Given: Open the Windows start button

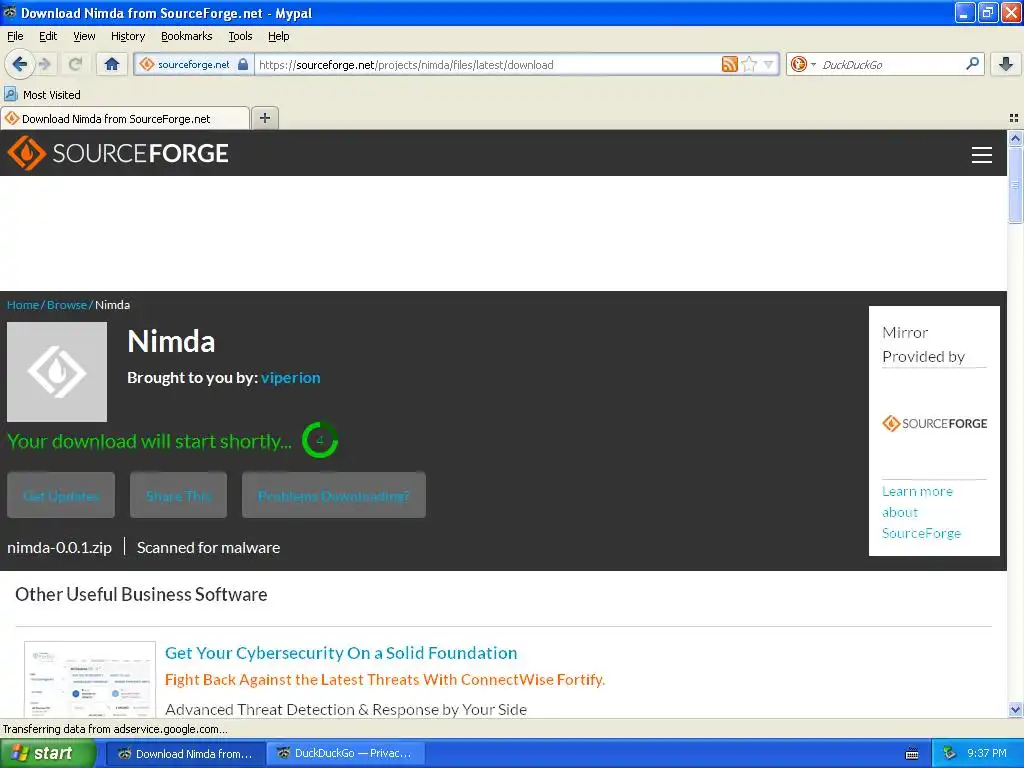Looking at the screenshot, I should (48, 754).
